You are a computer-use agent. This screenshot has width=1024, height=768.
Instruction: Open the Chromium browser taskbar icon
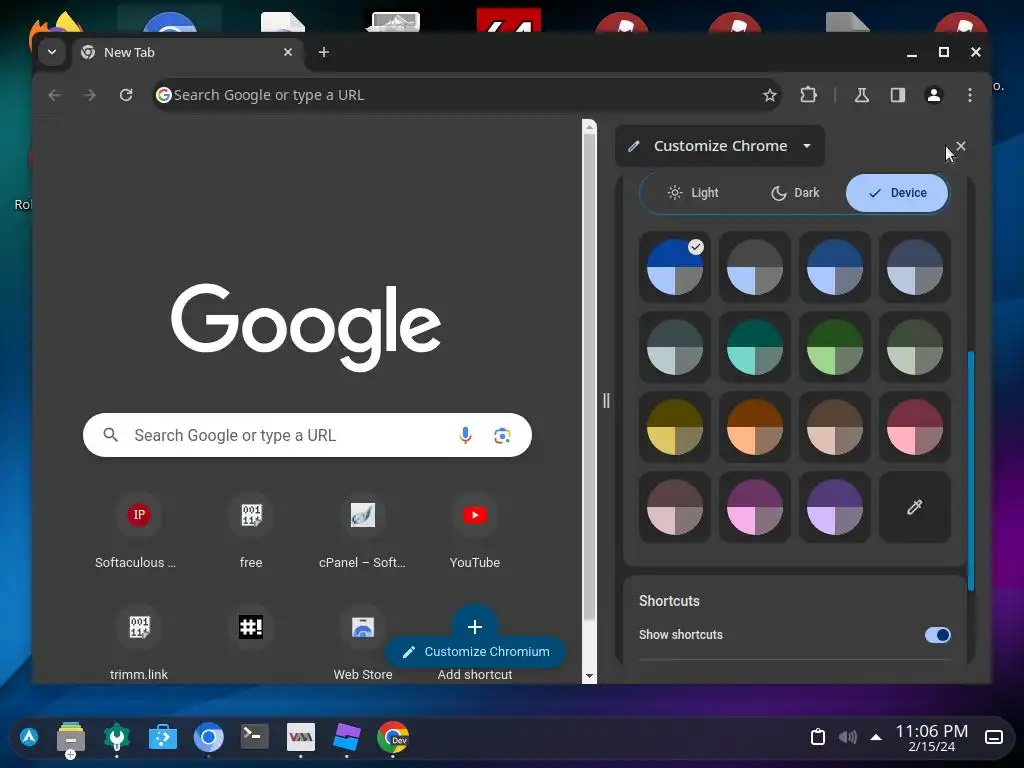click(x=208, y=737)
